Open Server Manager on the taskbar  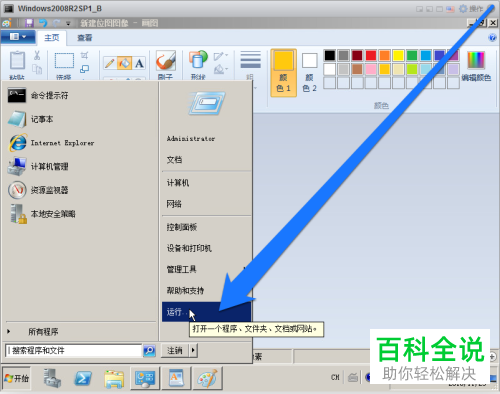[x=52, y=378]
